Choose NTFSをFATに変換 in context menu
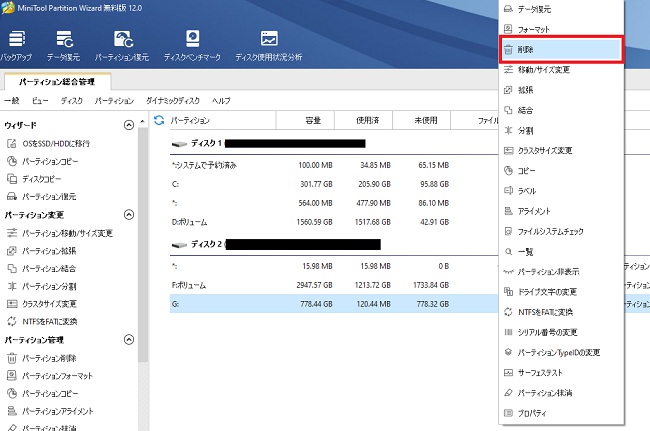 (x=562, y=312)
